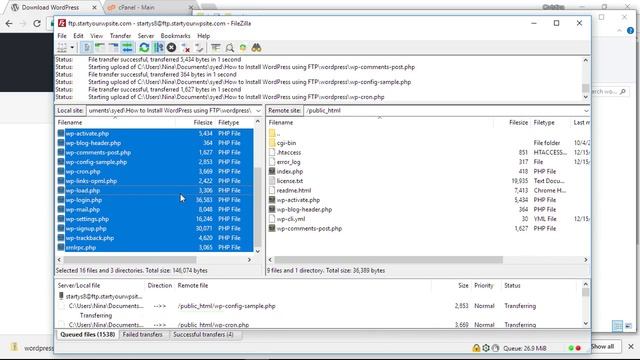Image resolution: width=640 pixels, height=360 pixels.
Task: Click the gear icon in status bar
Action: [x=486, y=348]
